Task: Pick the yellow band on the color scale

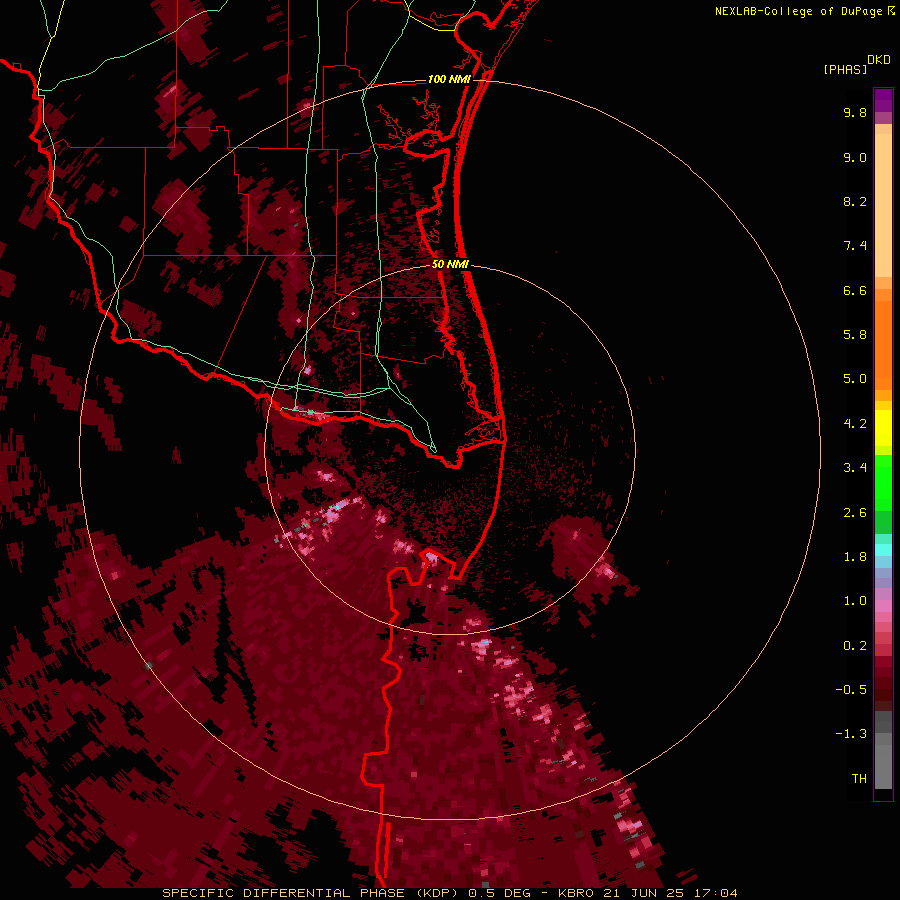Action: 883,428
